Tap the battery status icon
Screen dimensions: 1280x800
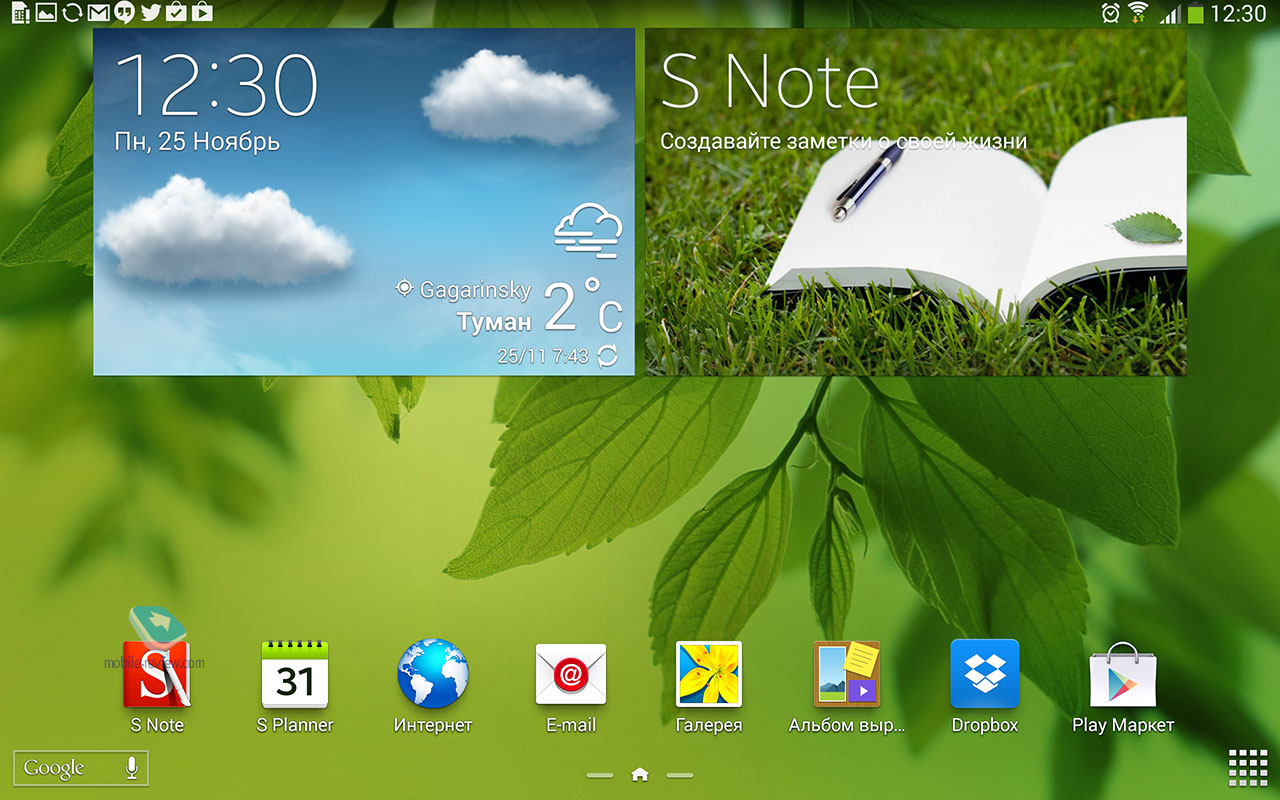click(x=1195, y=14)
